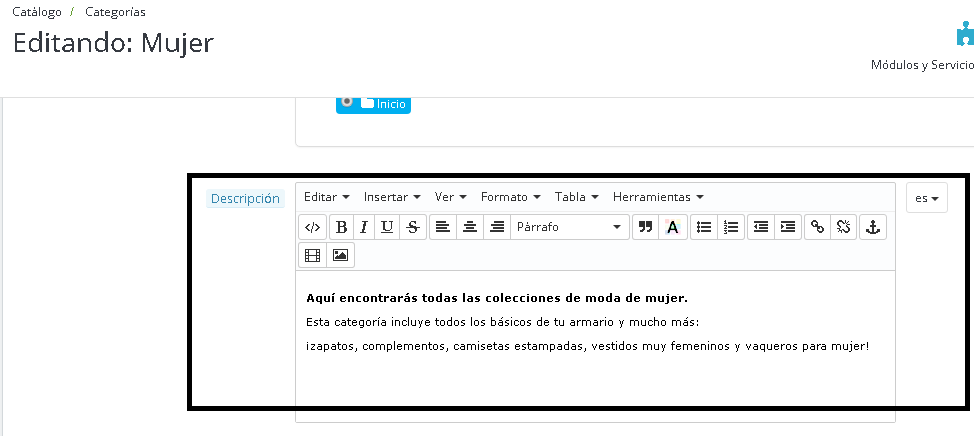Open the source code editor icon
The width and height of the screenshot is (974, 436).
coord(312,227)
